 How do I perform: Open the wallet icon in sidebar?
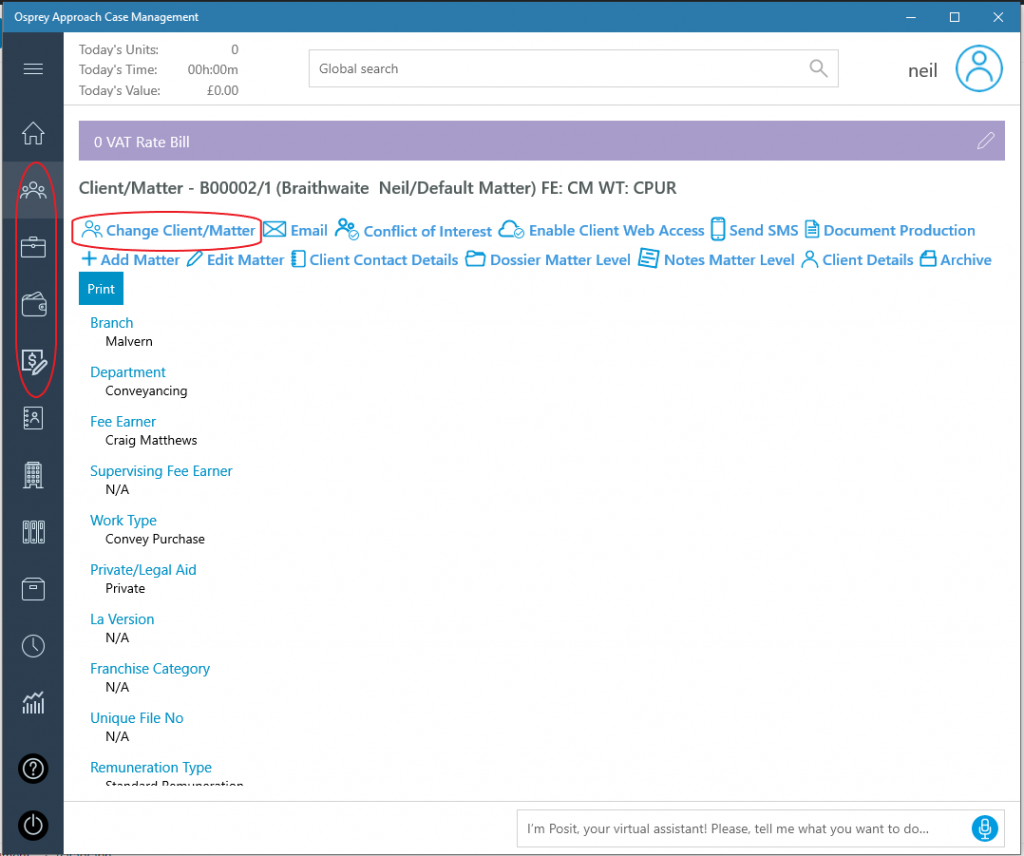[33, 304]
